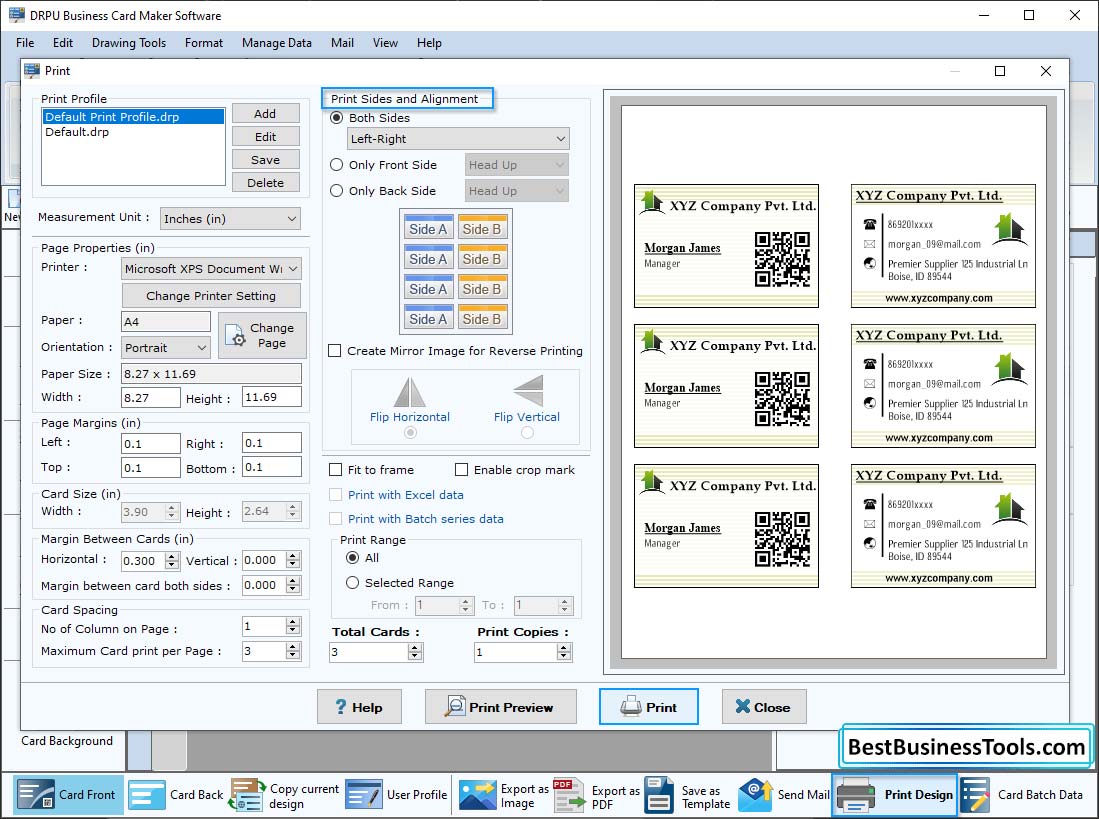The height and width of the screenshot is (819, 1099).
Task: Click the top-left card preview thumbnail
Action: [726, 246]
